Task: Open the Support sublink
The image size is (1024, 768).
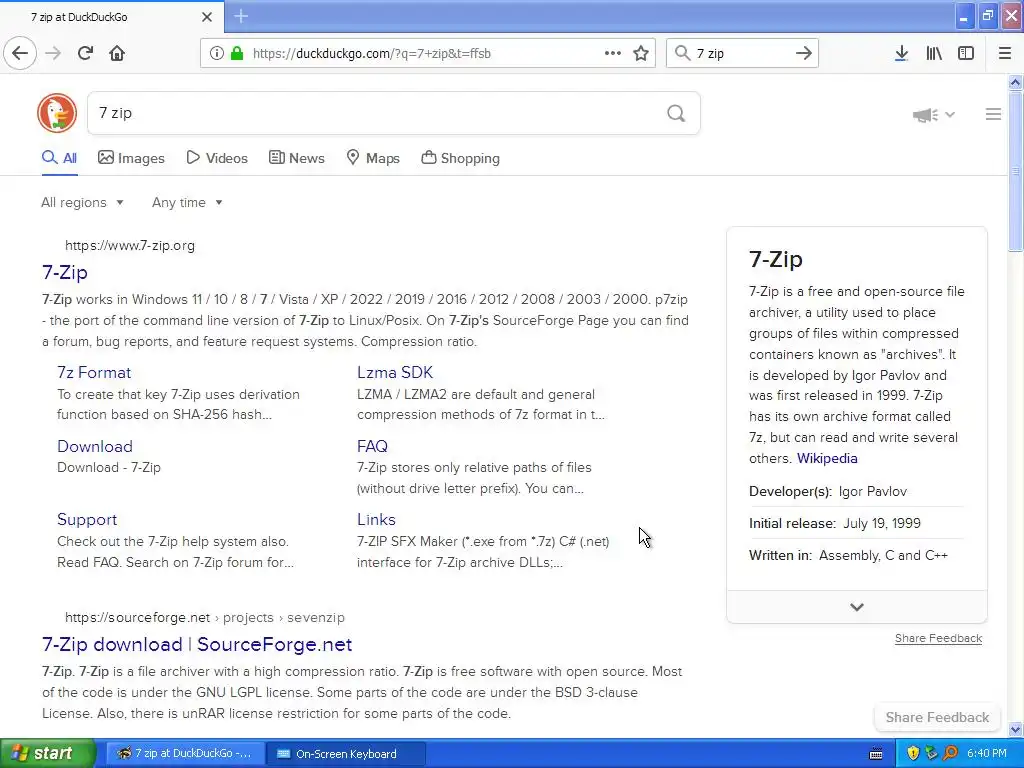Action: tap(87, 519)
